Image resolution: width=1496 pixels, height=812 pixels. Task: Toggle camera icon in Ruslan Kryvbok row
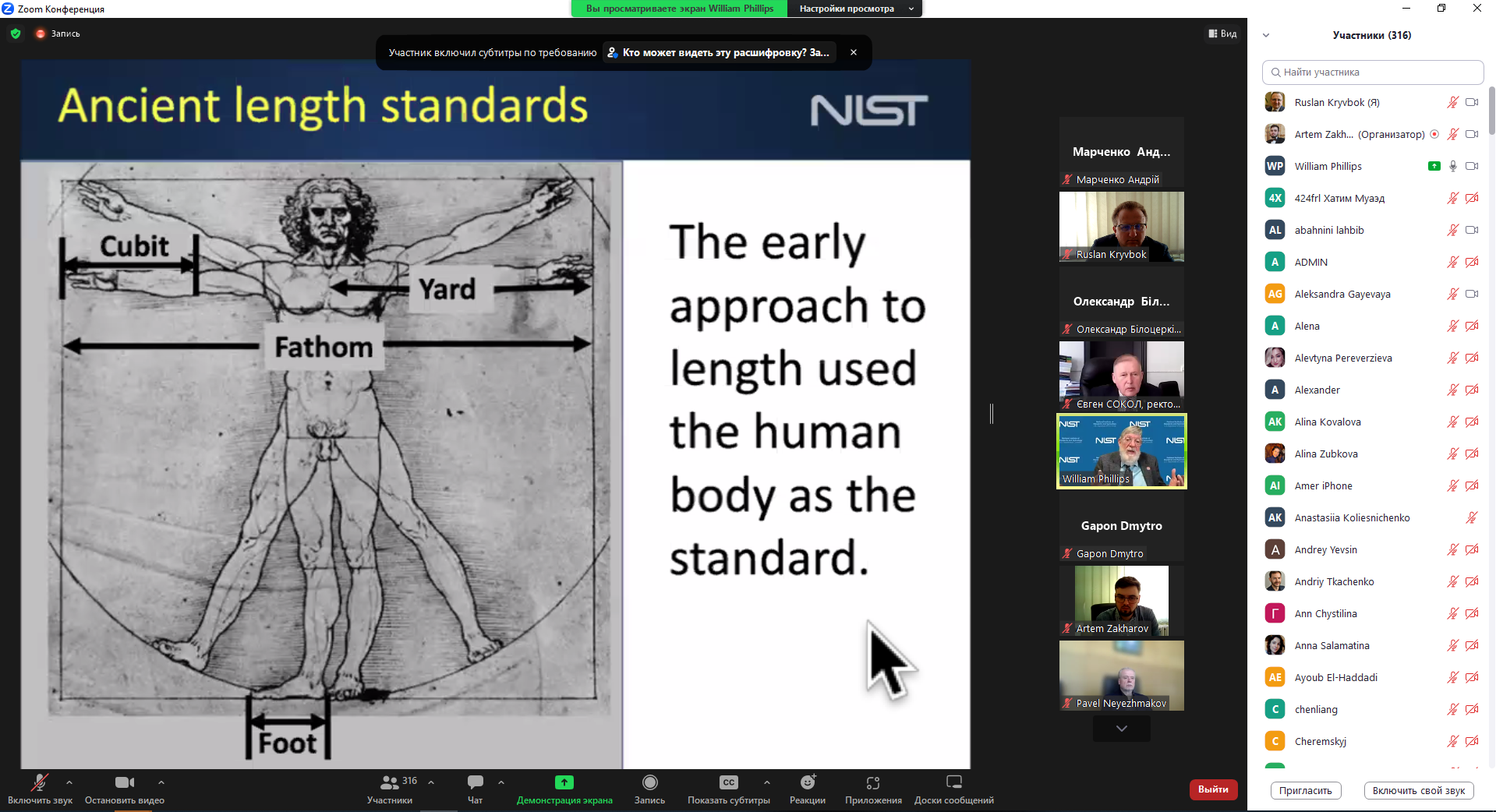click(1472, 102)
